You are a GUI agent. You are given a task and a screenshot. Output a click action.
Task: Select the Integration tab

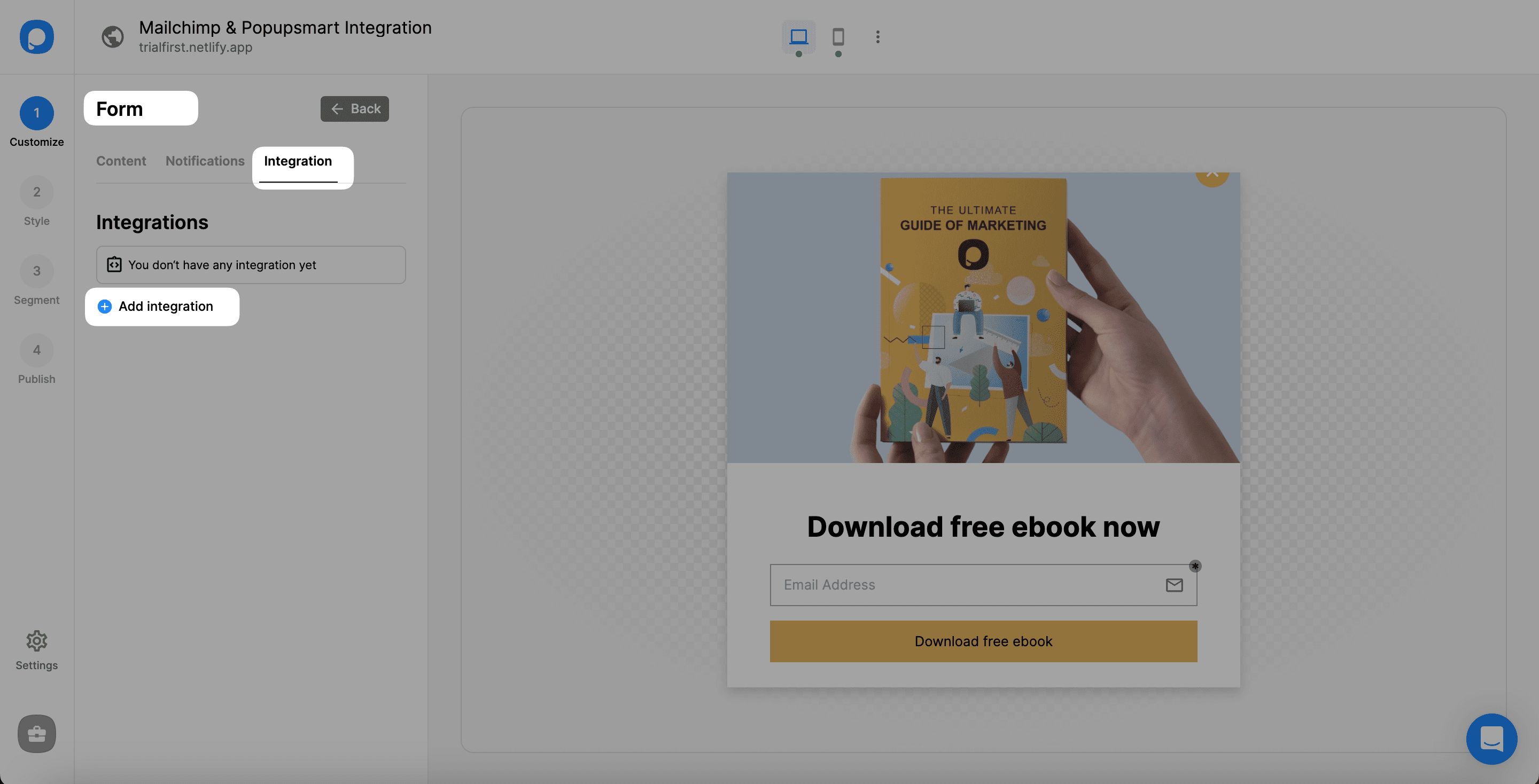298,161
